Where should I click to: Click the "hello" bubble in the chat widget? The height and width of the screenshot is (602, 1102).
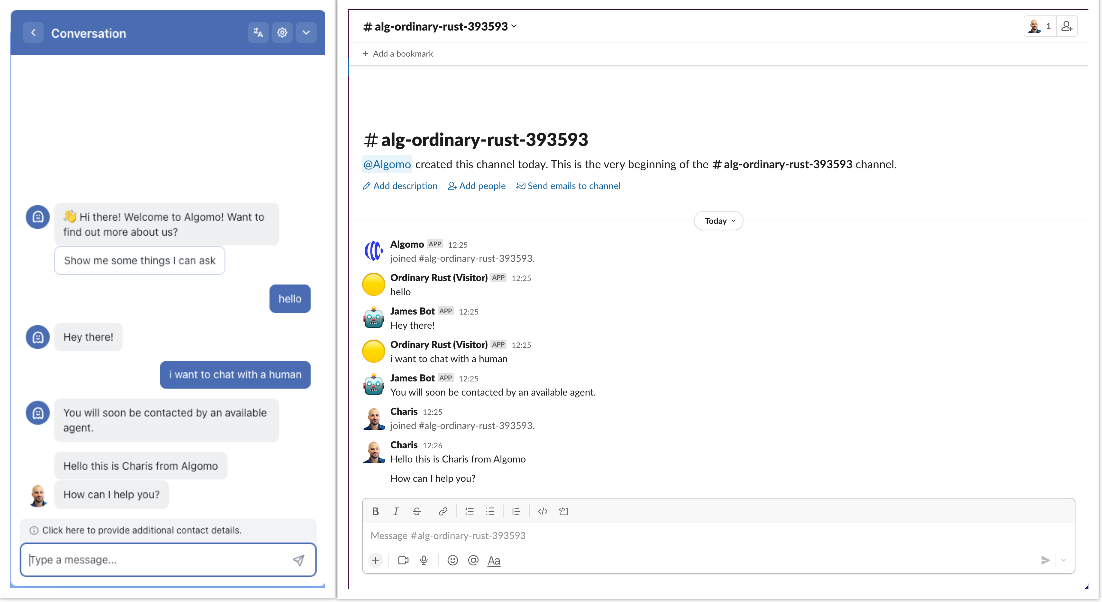point(290,299)
